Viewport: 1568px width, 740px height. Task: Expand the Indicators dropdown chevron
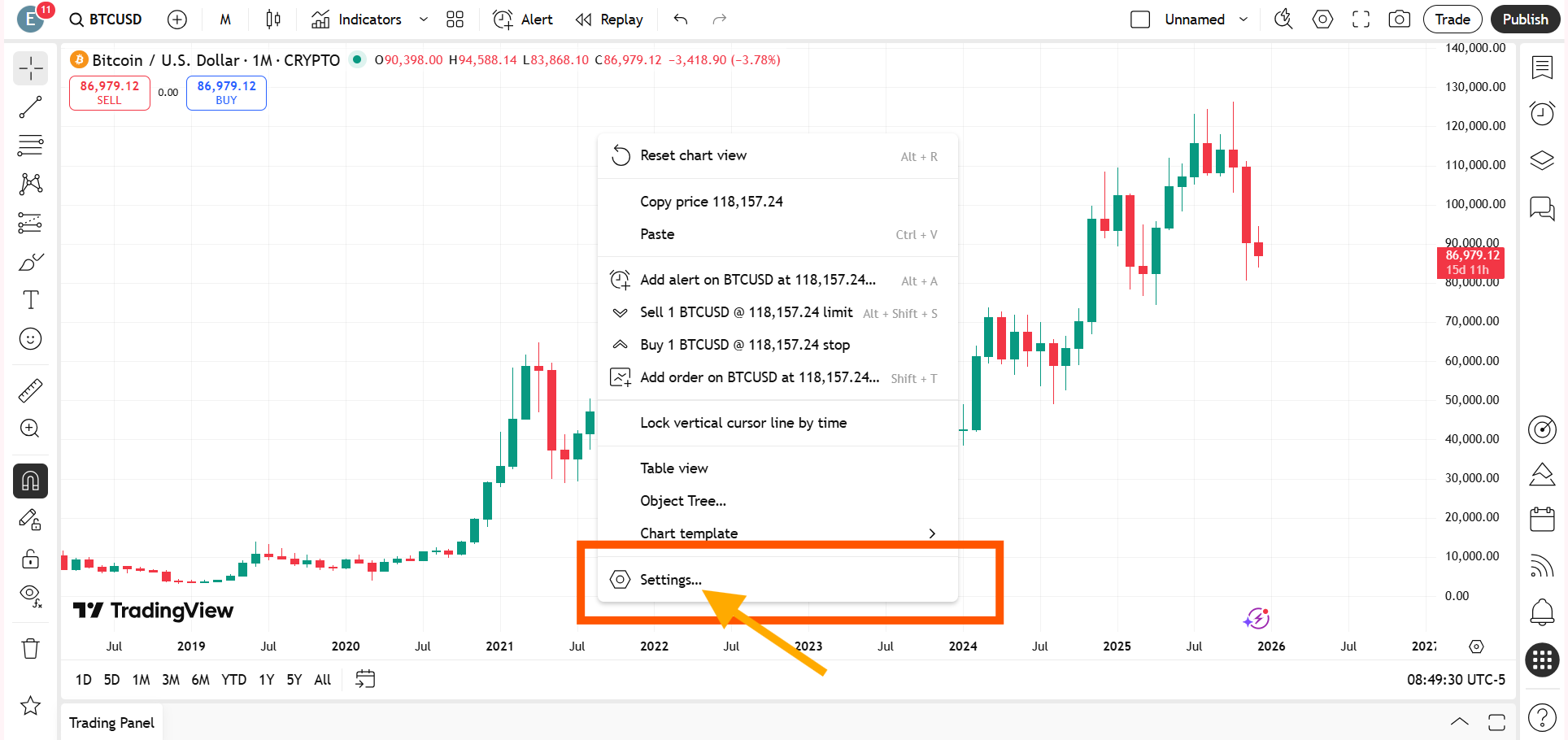click(422, 19)
